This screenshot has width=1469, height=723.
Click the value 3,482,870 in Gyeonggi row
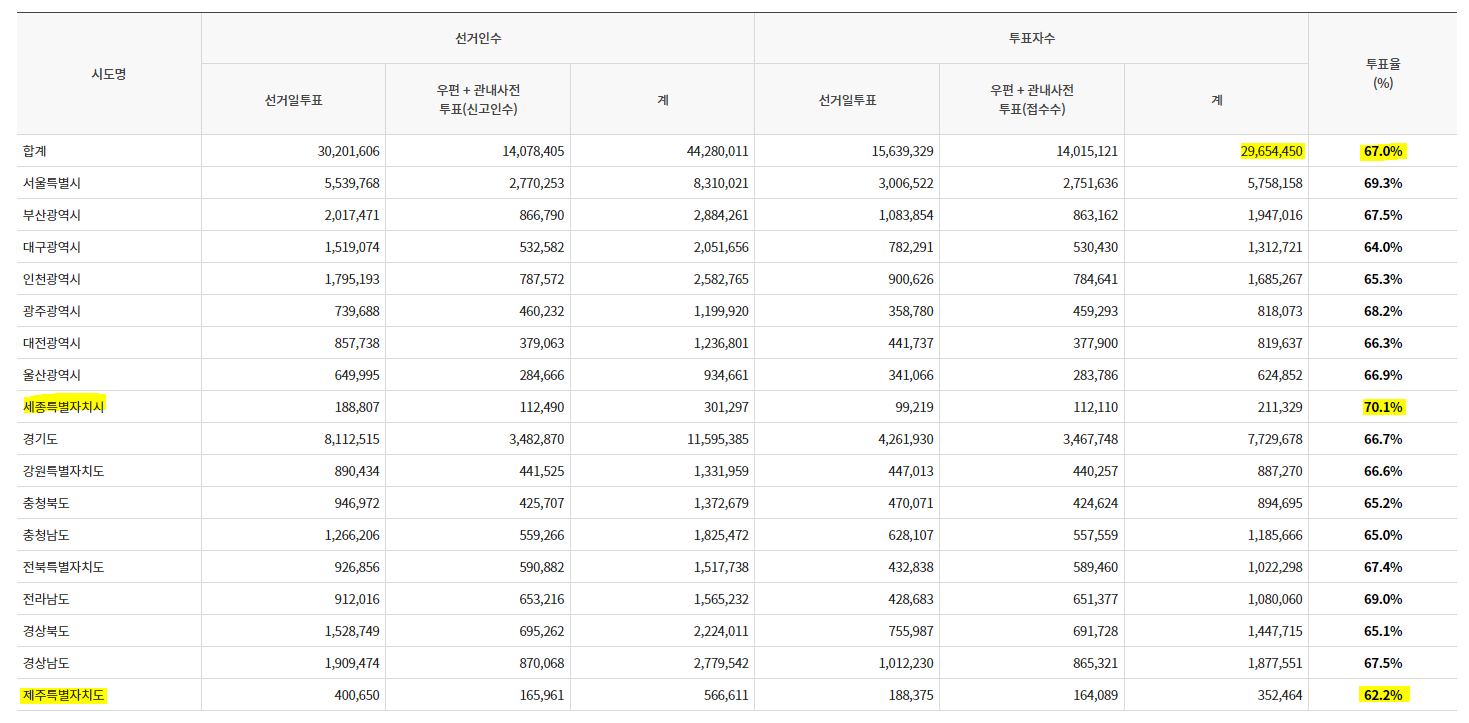(x=537, y=439)
